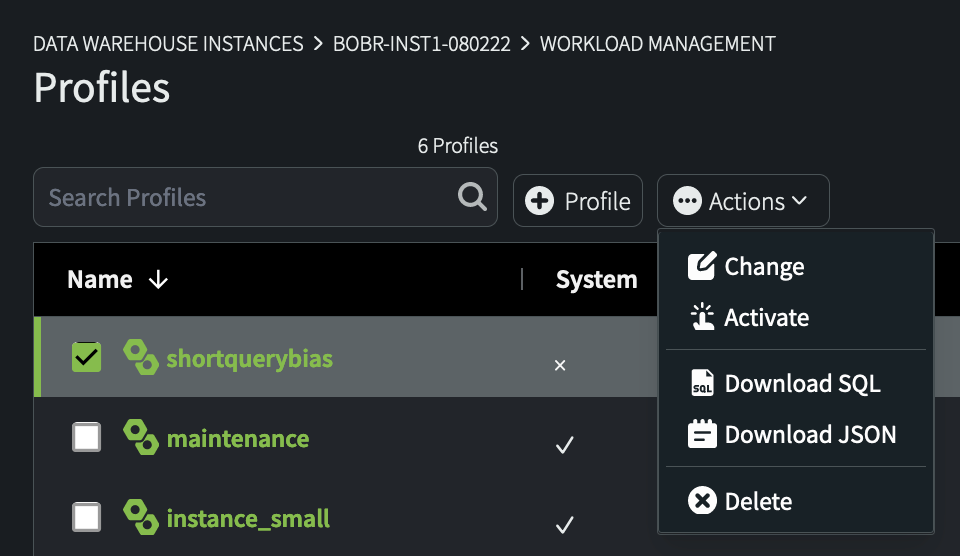This screenshot has height=556, width=960.
Task: Choose Activate from the Actions menu
Action: pos(766,318)
